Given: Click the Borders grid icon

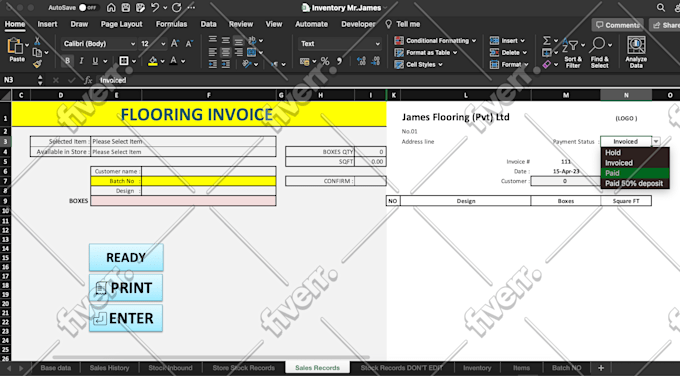Looking at the screenshot, I should click(124, 61).
